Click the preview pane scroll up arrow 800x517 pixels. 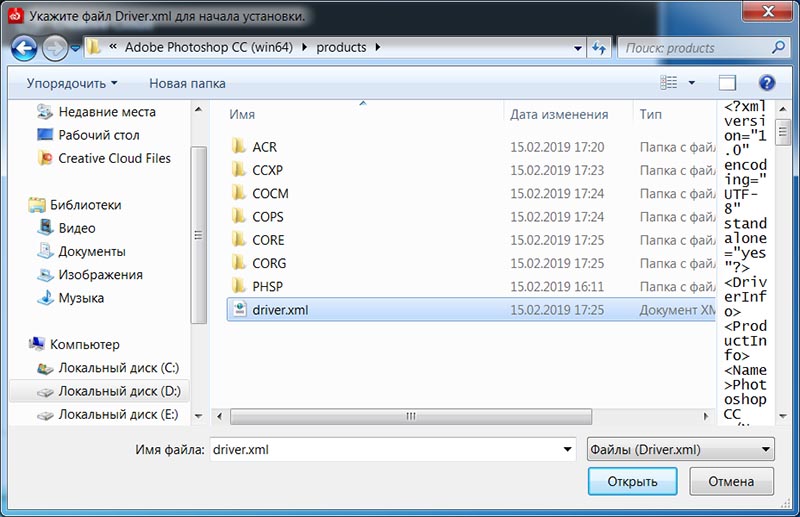coord(783,109)
